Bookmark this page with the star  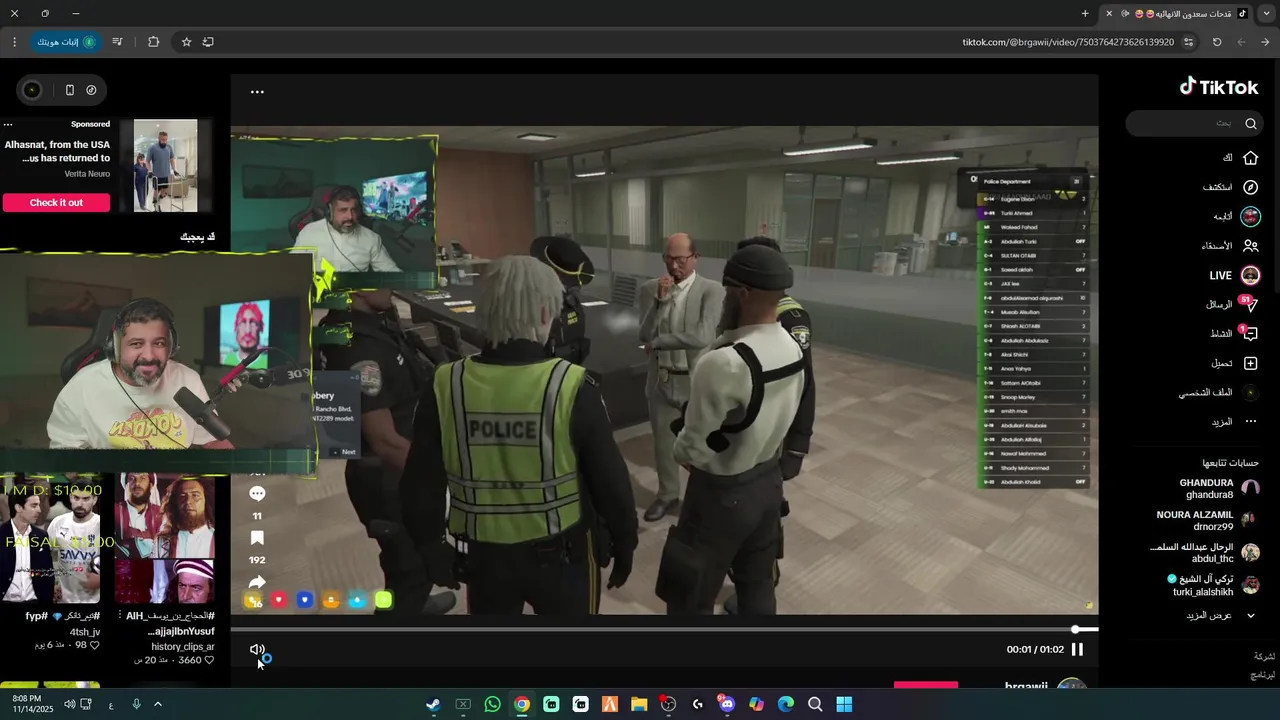point(186,42)
